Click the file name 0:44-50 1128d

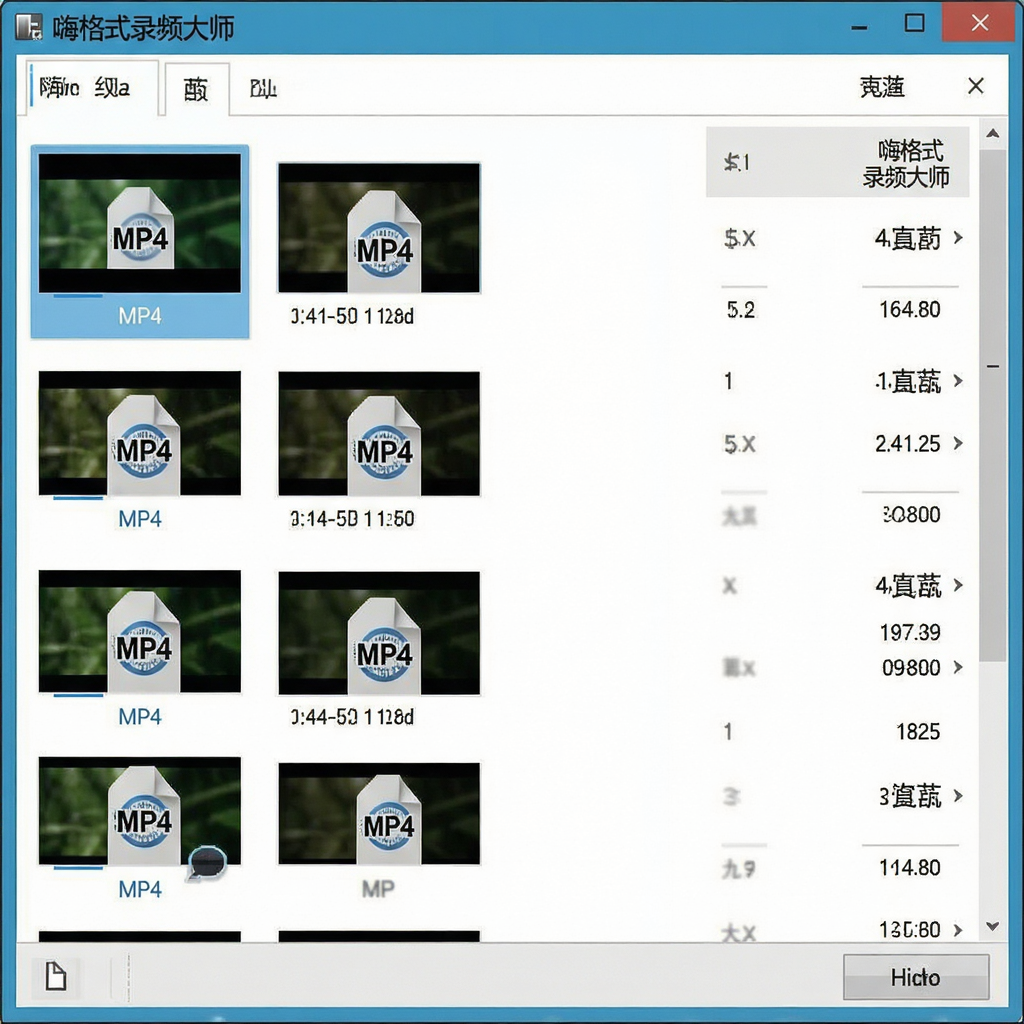[x=352, y=717]
